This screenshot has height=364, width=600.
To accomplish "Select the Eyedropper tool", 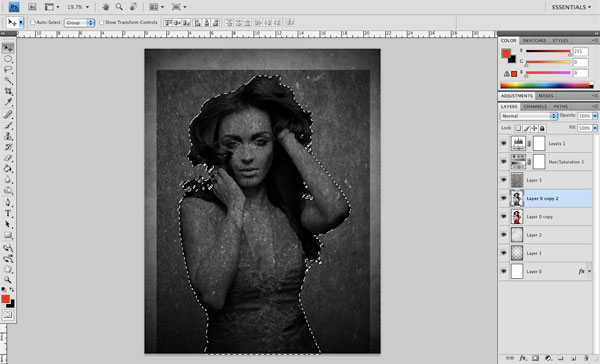I will tap(8, 102).
